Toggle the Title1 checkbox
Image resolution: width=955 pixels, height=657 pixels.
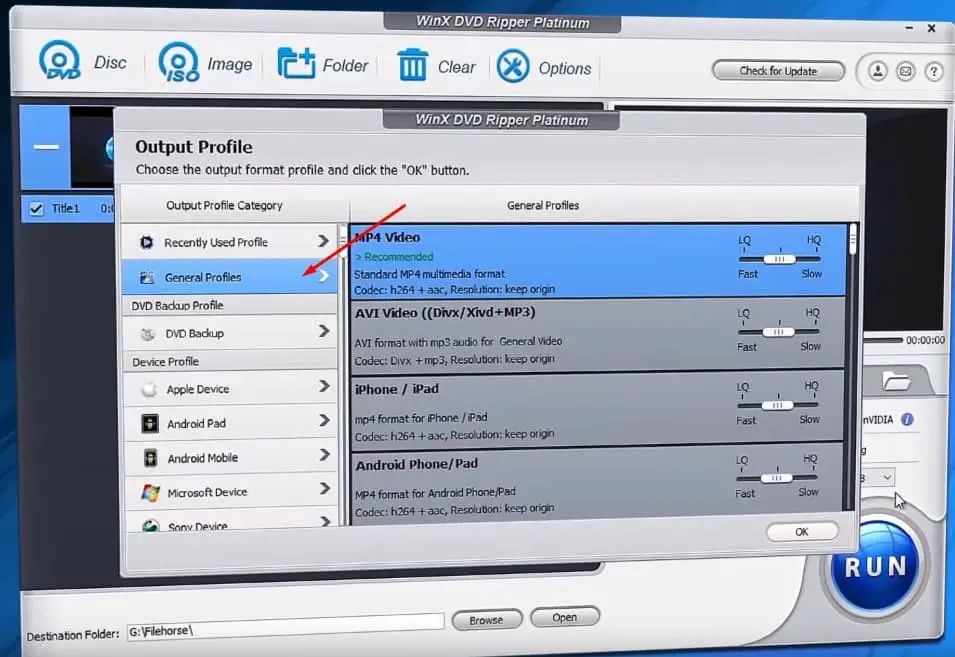coord(37,209)
